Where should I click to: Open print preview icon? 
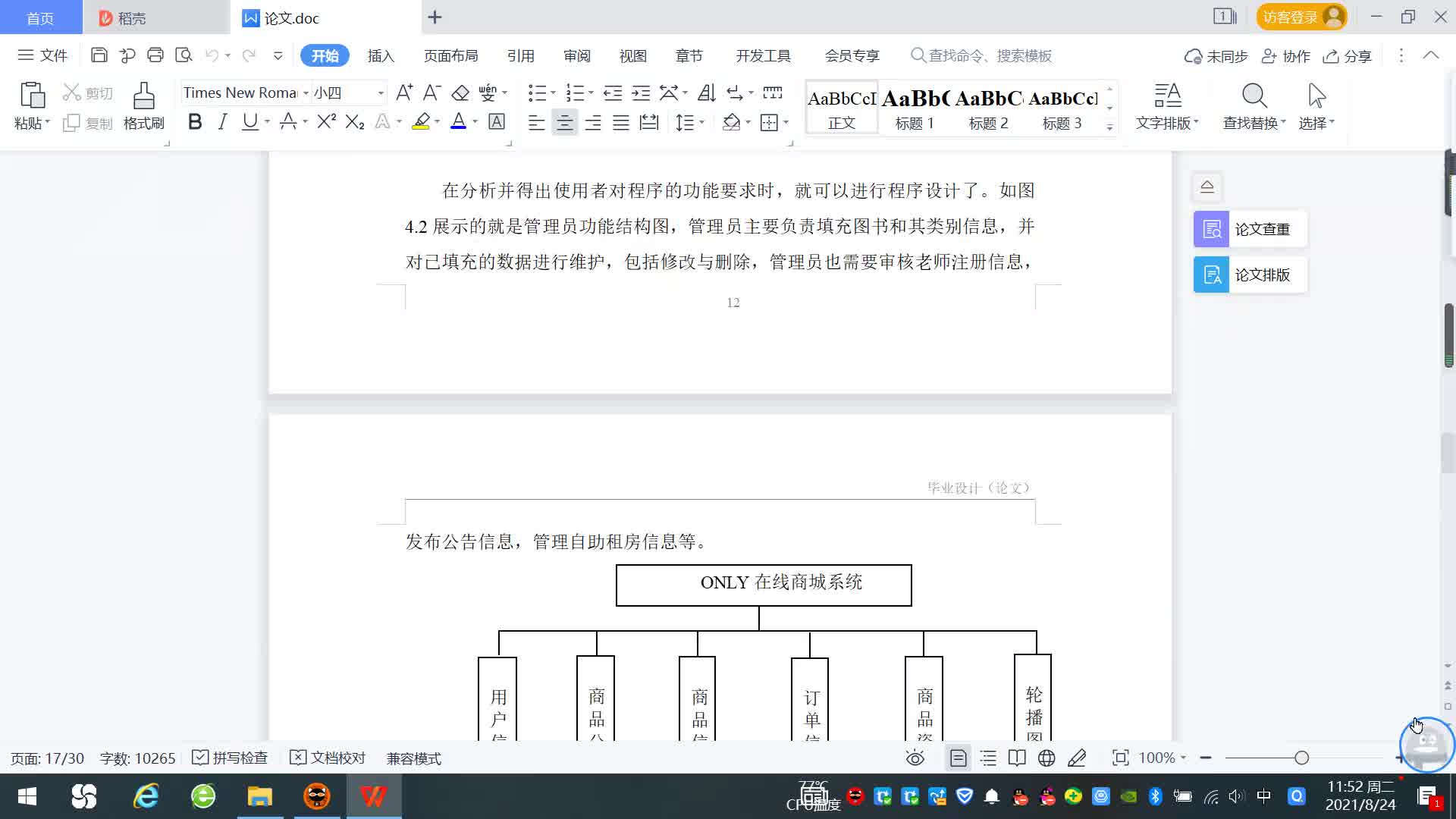184,55
